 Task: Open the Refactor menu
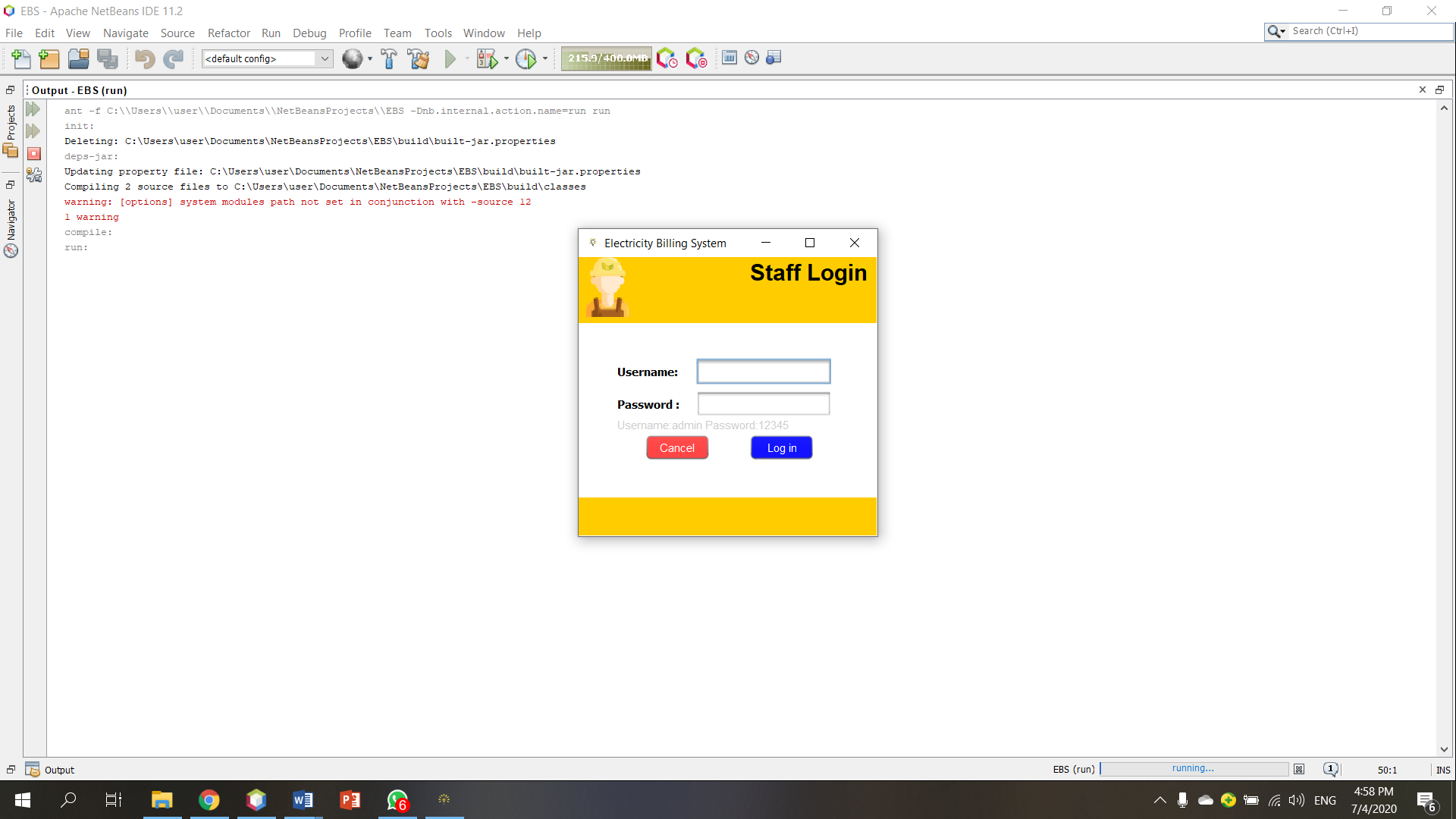(228, 33)
